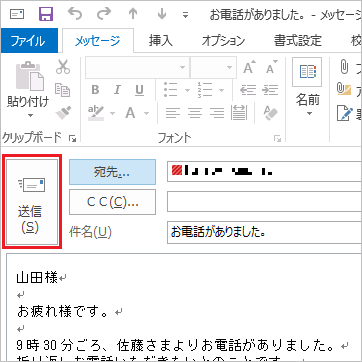362x362 pixels.
Task: Click inside the 宛先 recipient field
Action: pos(264,172)
